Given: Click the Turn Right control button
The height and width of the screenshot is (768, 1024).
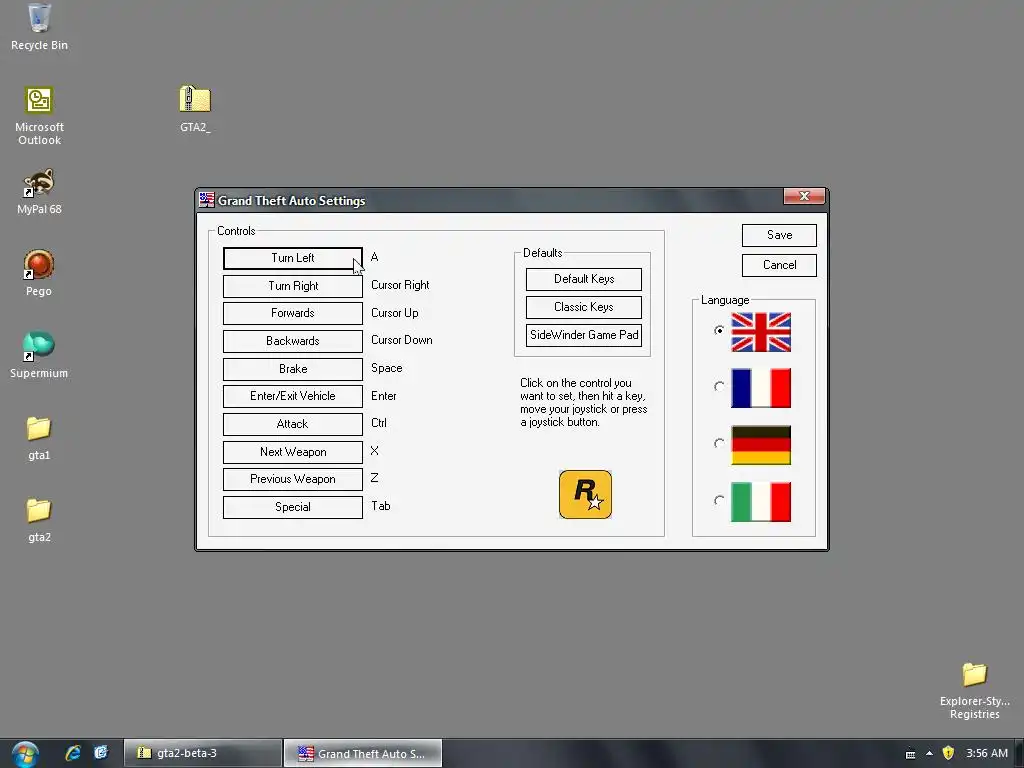Looking at the screenshot, I should 293,286.
